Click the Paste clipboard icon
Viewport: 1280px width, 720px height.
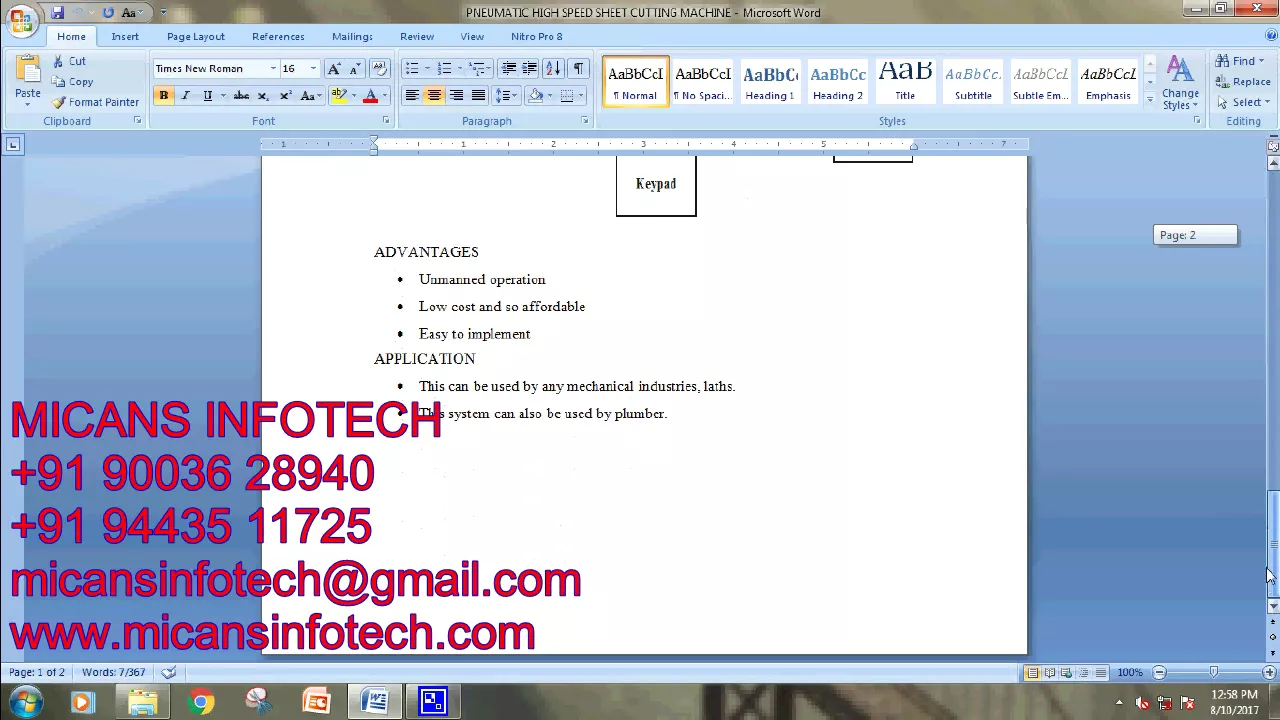28,70
